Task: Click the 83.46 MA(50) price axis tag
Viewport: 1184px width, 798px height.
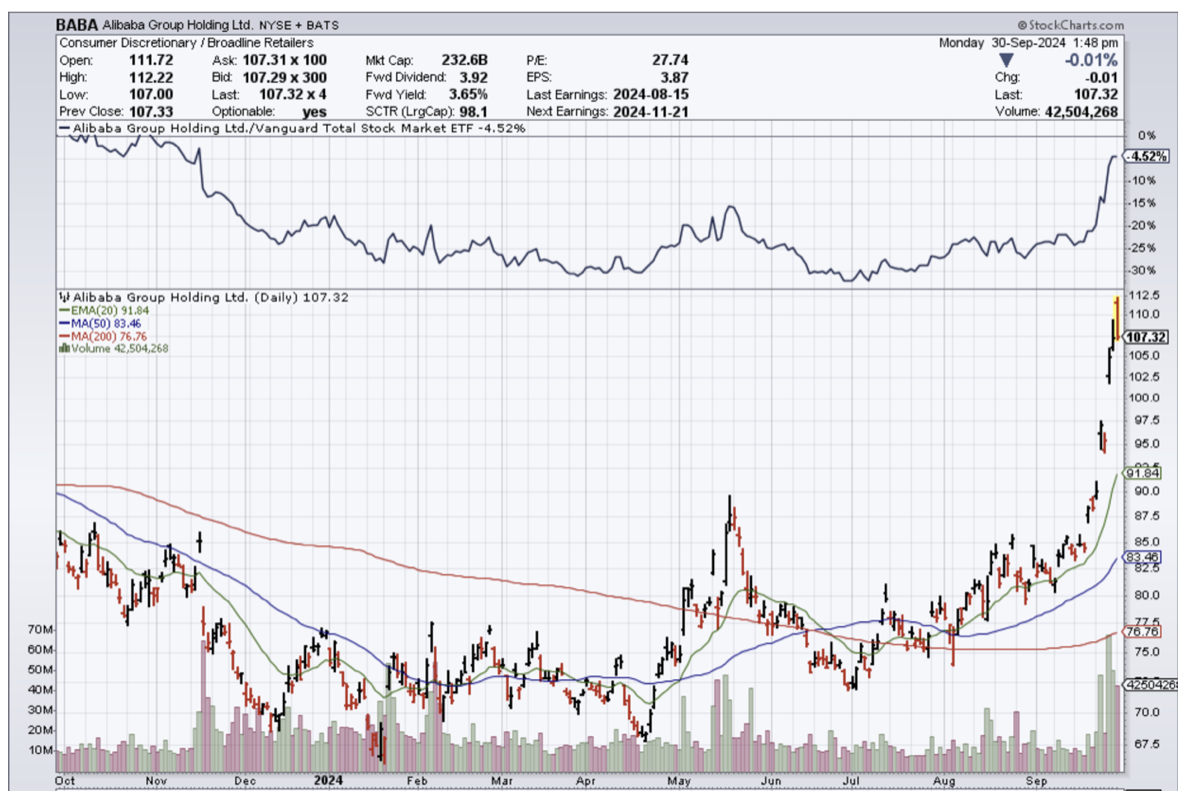Action: [1143, 558]
